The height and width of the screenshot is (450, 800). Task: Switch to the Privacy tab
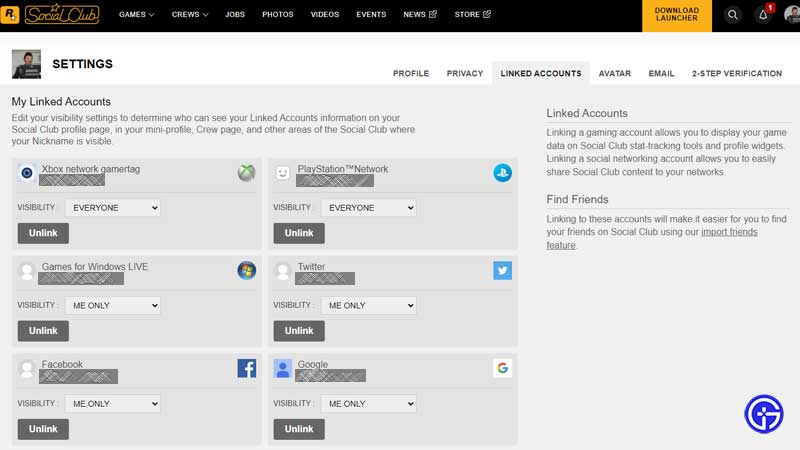(464, 73)
